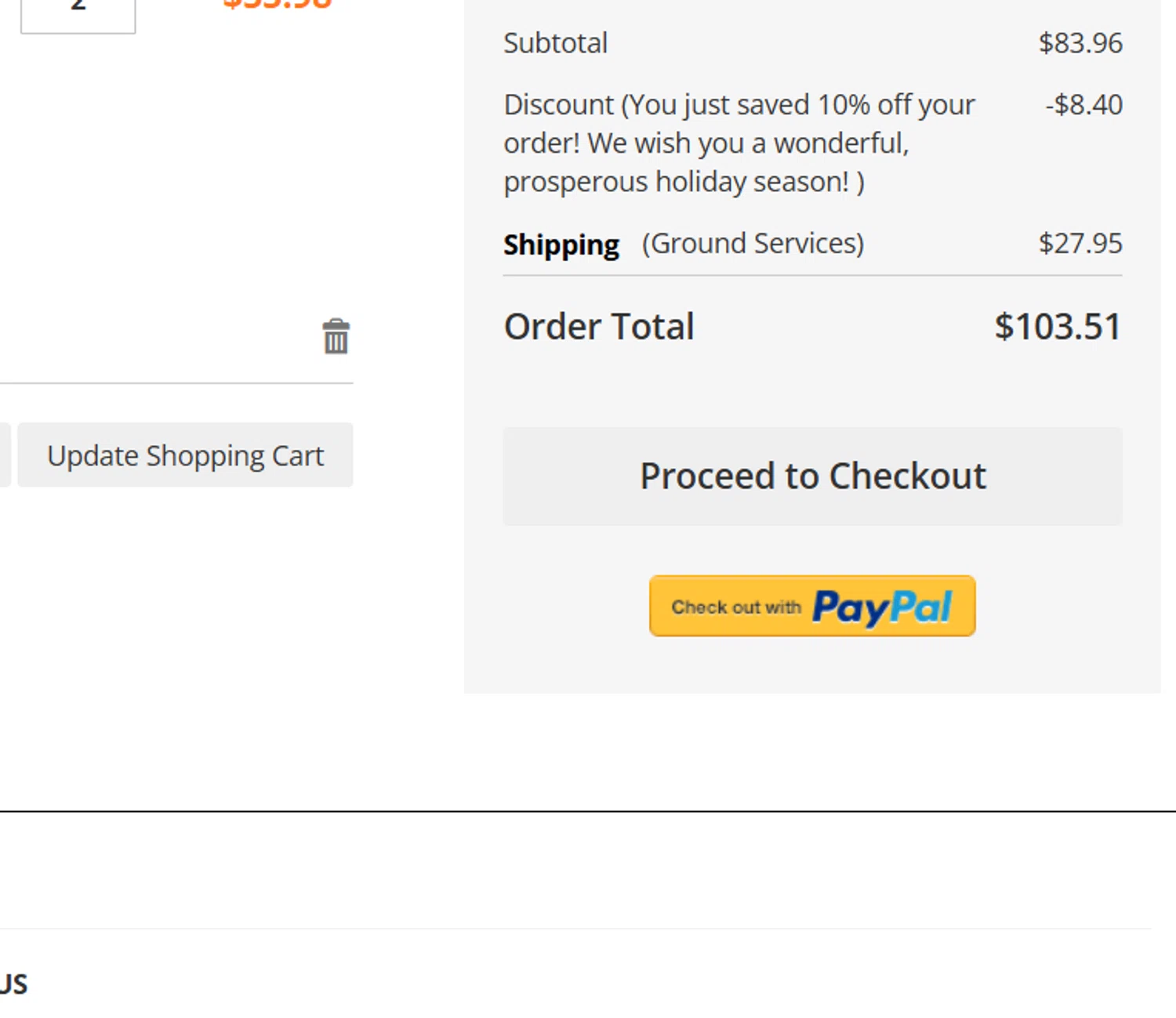
Task: Click the bold Shipping label
Action: pos(561,245)
